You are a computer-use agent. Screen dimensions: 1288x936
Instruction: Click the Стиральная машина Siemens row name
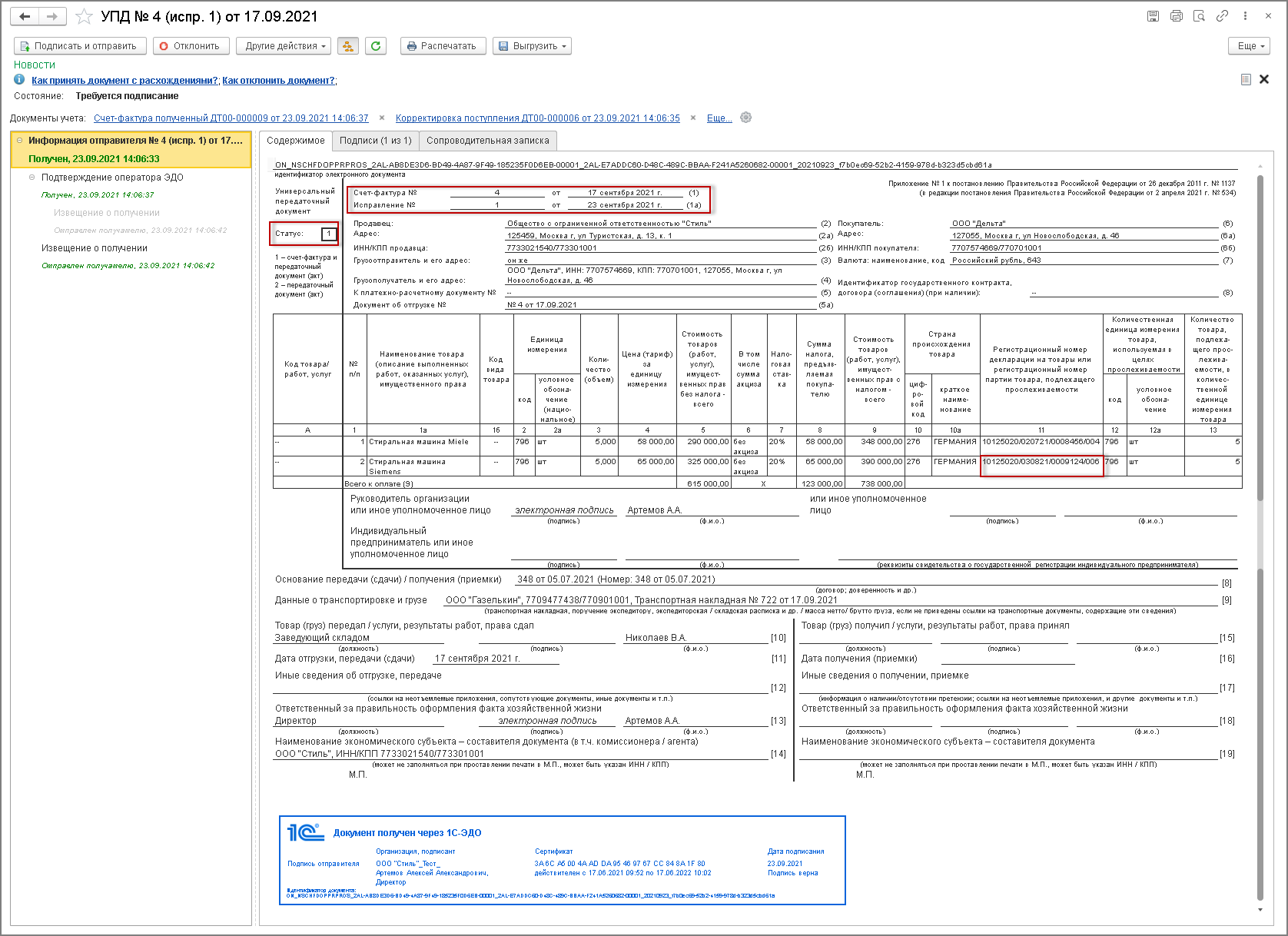[407, 466]
